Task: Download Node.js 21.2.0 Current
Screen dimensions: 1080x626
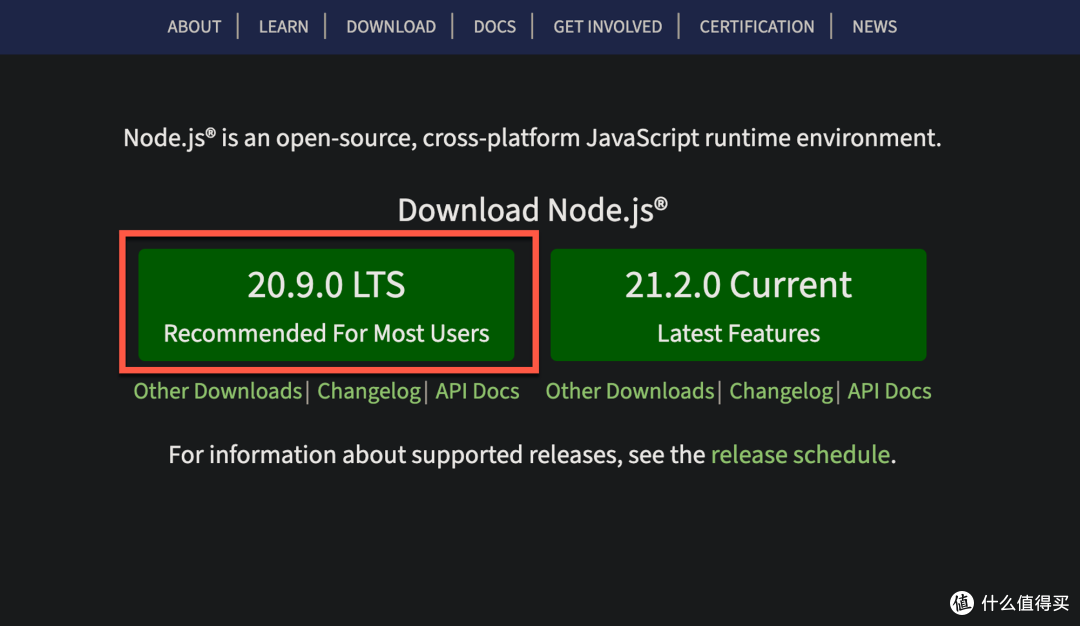Action: click(738, 305)
